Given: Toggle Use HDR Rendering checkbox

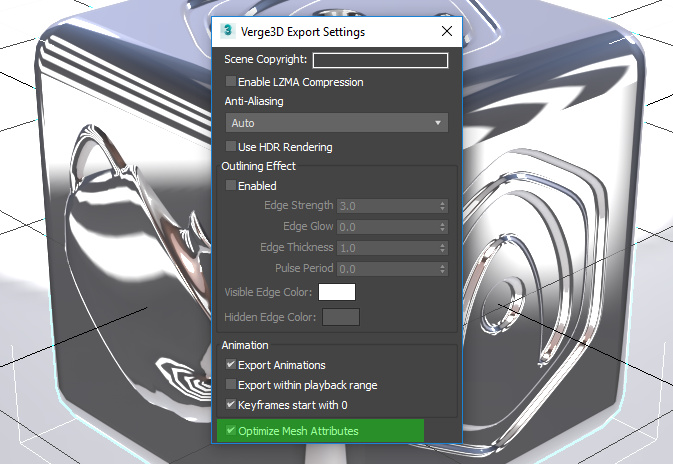Looking at the screenshot, I should (231, 146).
